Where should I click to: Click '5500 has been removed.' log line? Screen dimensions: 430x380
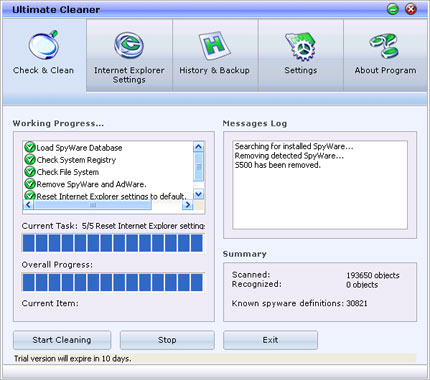click(x=277, y=165)
